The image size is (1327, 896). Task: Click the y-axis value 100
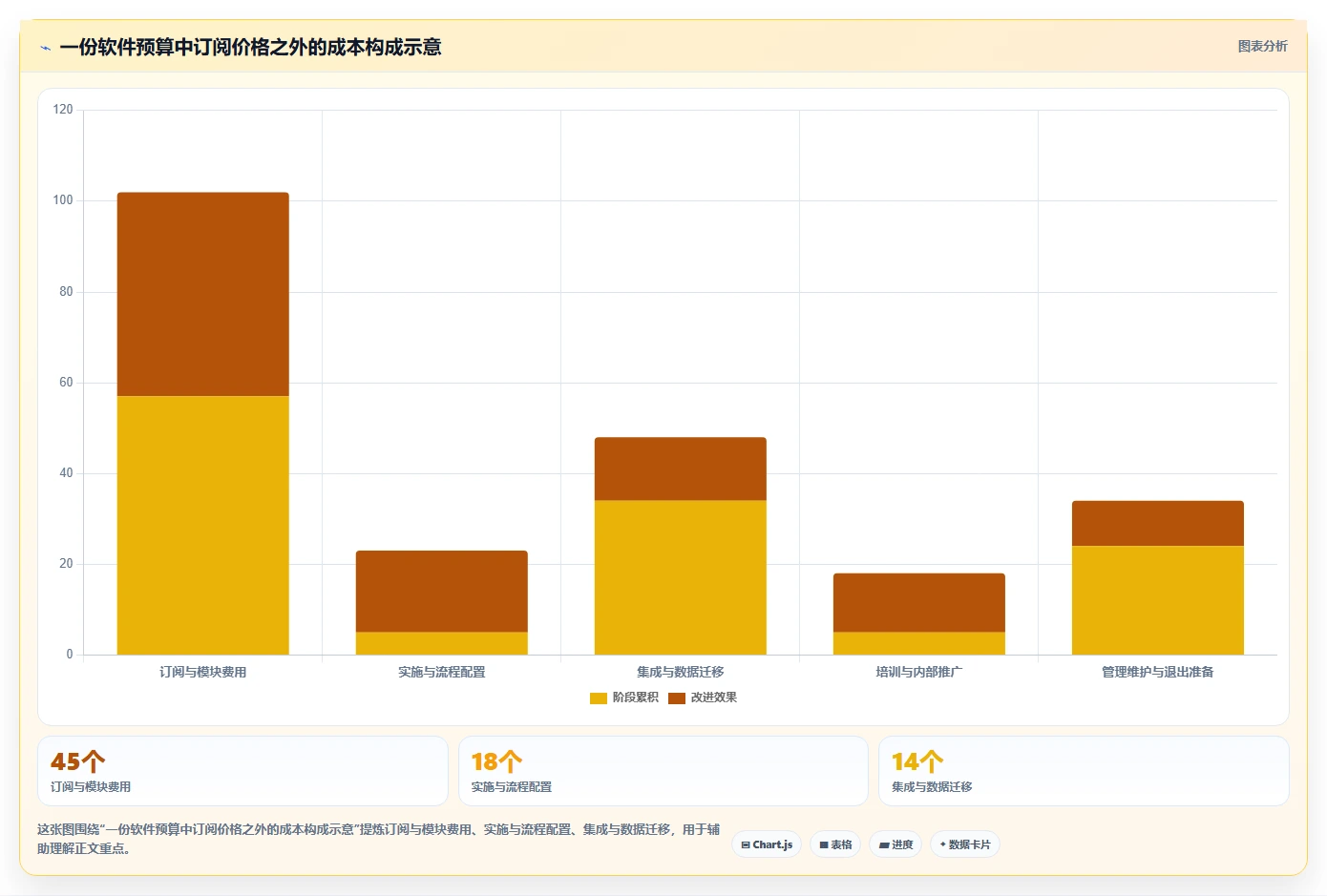click(63, 200)
